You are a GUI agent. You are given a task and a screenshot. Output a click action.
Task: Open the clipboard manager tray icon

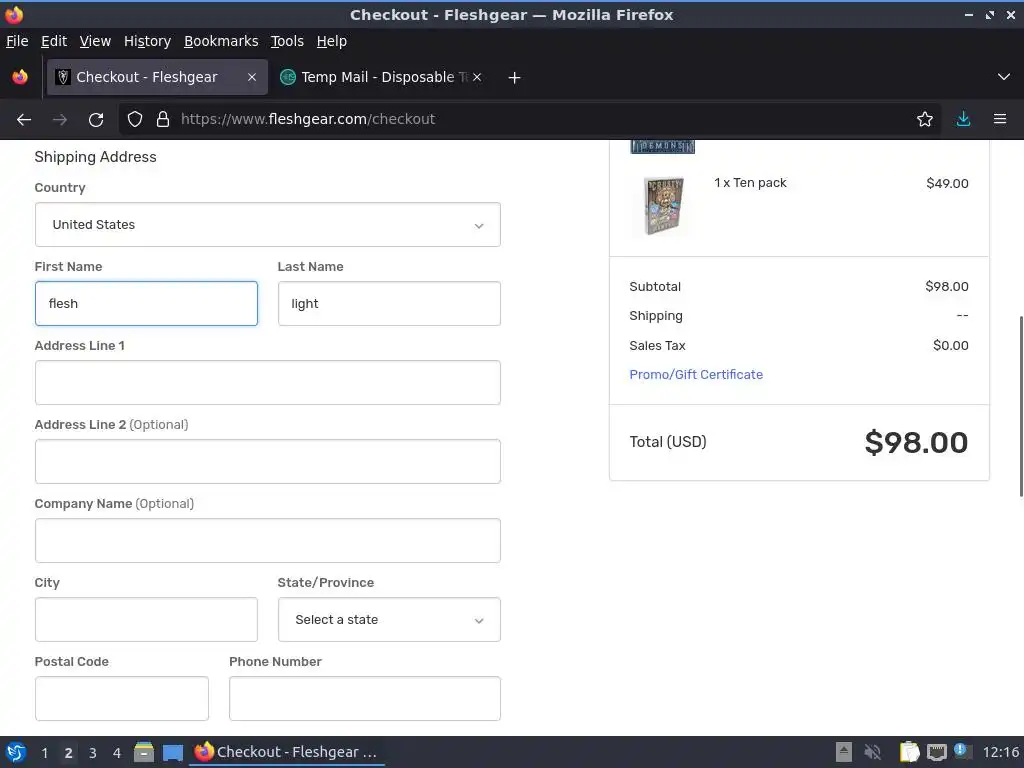point(909,752)
